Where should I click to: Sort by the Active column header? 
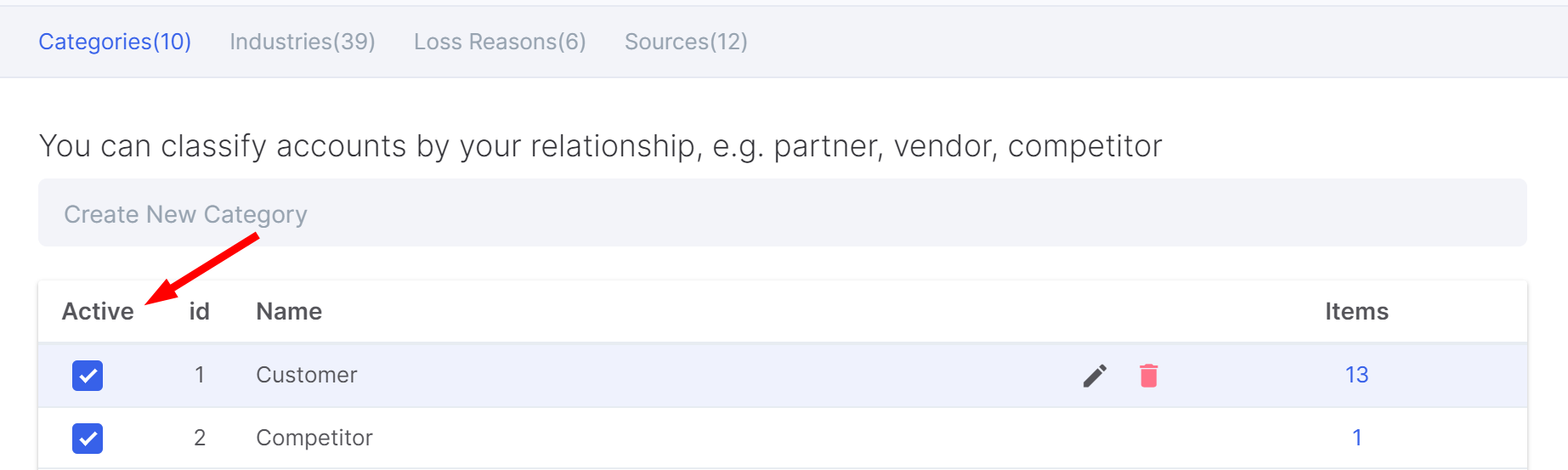(x=98, y=311)
